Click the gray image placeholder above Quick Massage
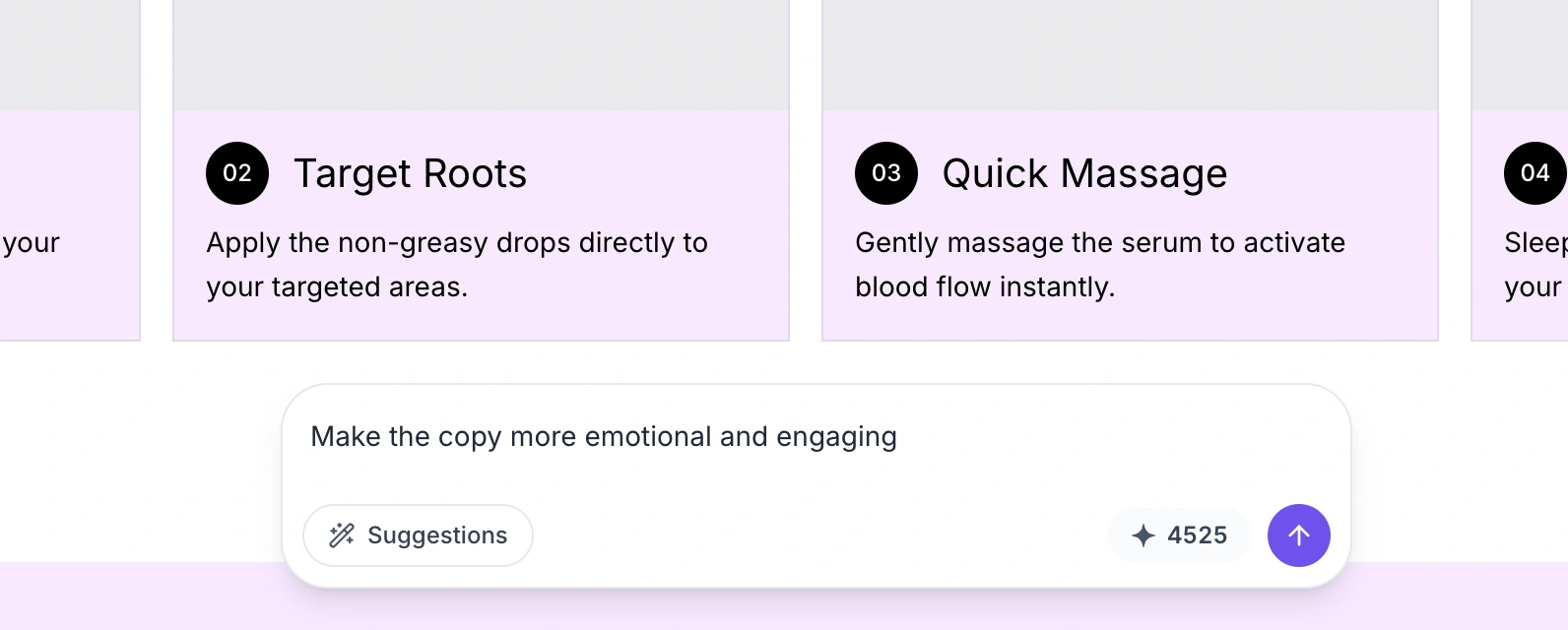 (1130, 54)
